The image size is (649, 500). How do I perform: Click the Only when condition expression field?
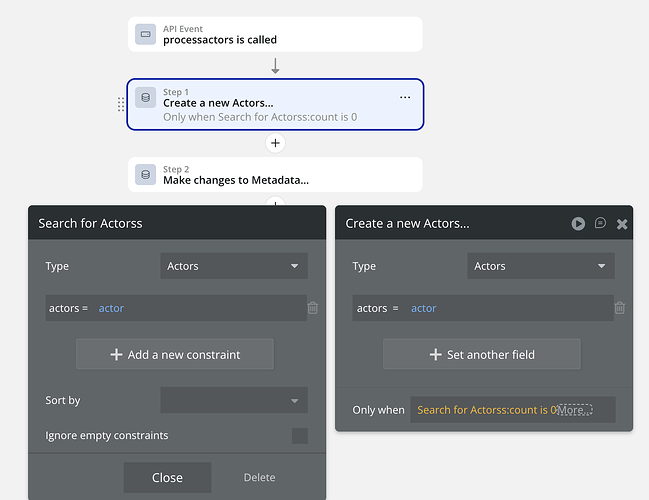pos(485,410)
